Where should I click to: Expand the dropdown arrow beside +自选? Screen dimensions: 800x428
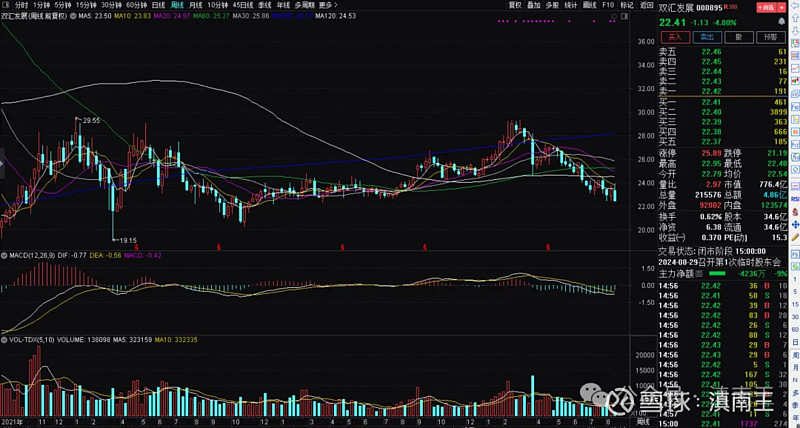click(782, 8)
